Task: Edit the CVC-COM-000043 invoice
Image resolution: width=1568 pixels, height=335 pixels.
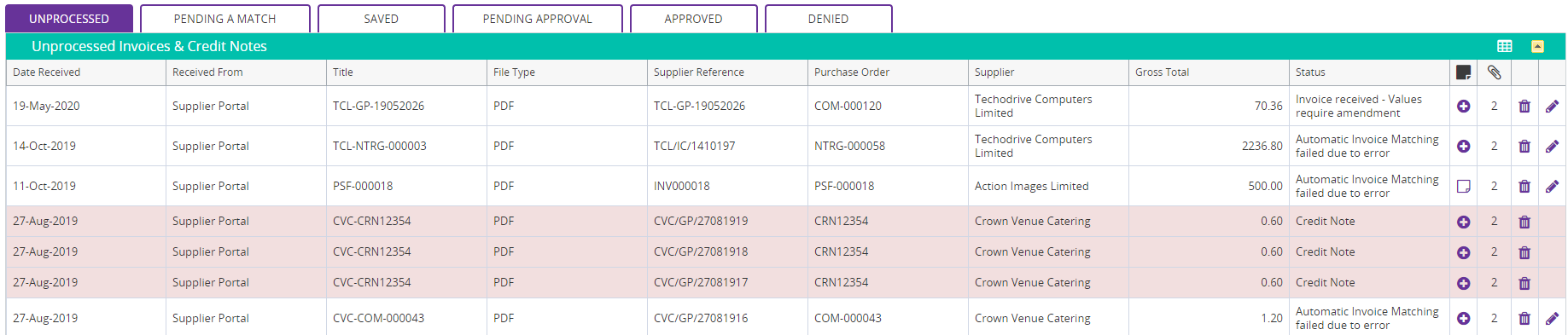Action: point(1552,319)
